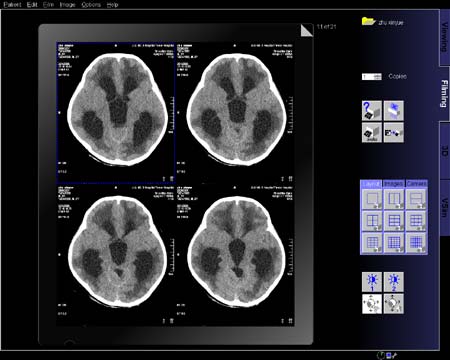The width and height of the screenshot is (450, 360).
Task: Click the clear film sheet icon
Action: pos(394,111)
